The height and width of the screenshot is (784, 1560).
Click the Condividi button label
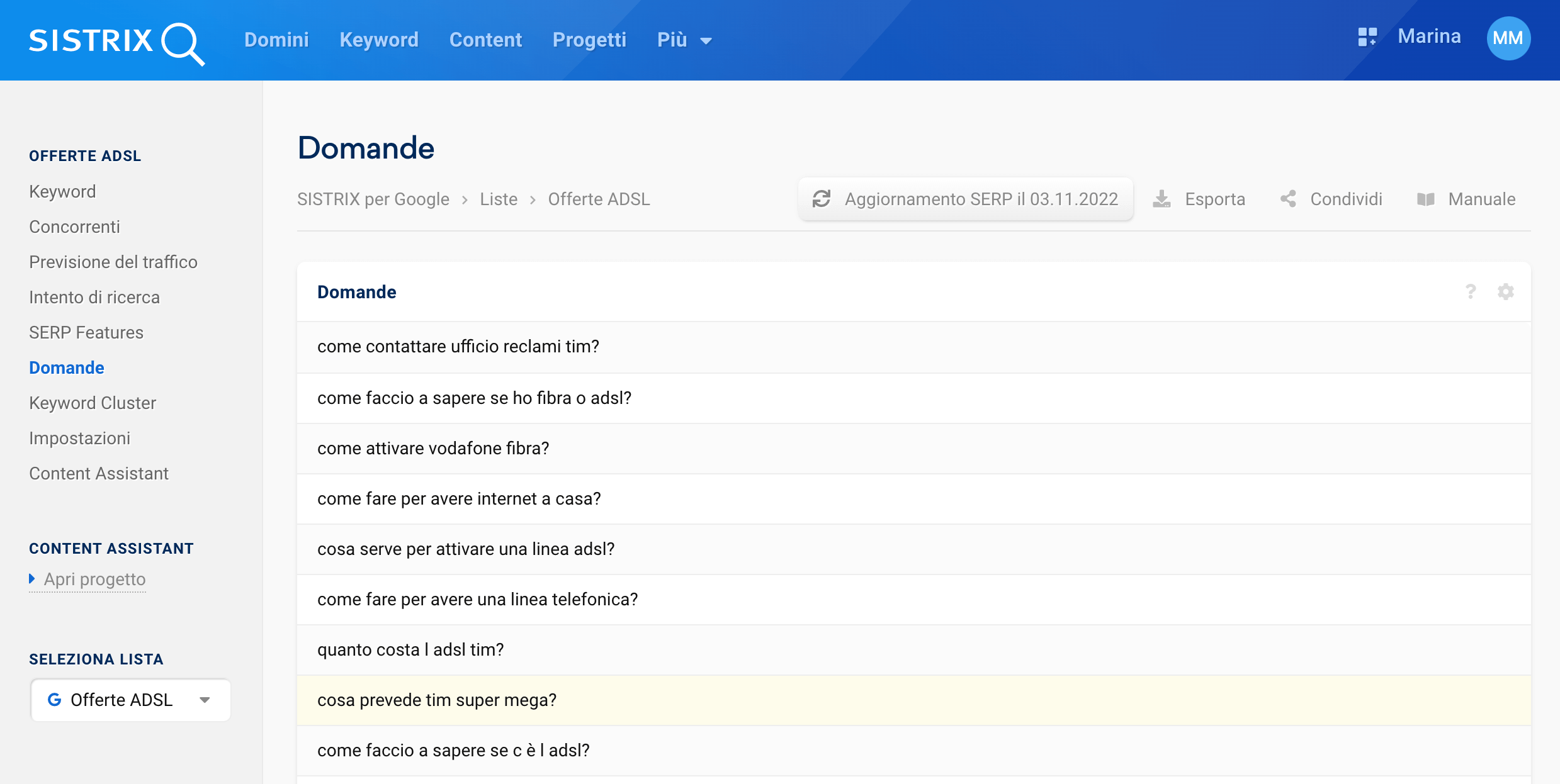pyautogui.click(x=1346, y=199)
